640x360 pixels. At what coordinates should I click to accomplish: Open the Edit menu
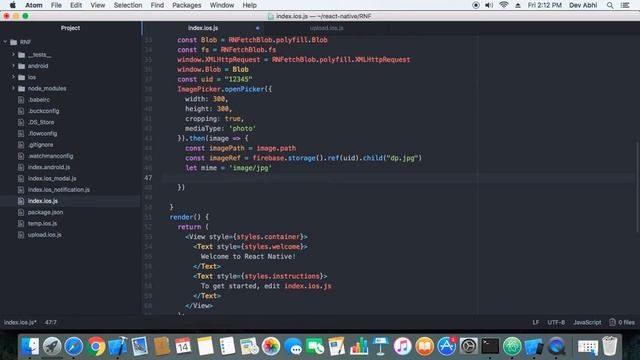76,5
